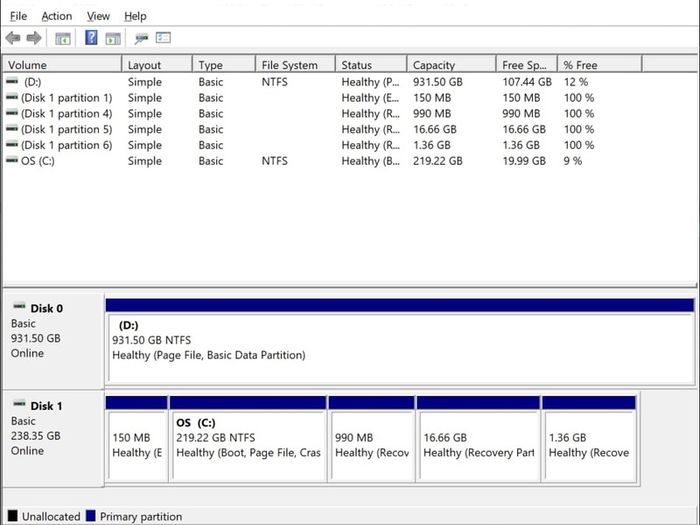Open the Help menu
This screenshot has height=525, width=700.
pyautogui.click(x=135, y=16)
